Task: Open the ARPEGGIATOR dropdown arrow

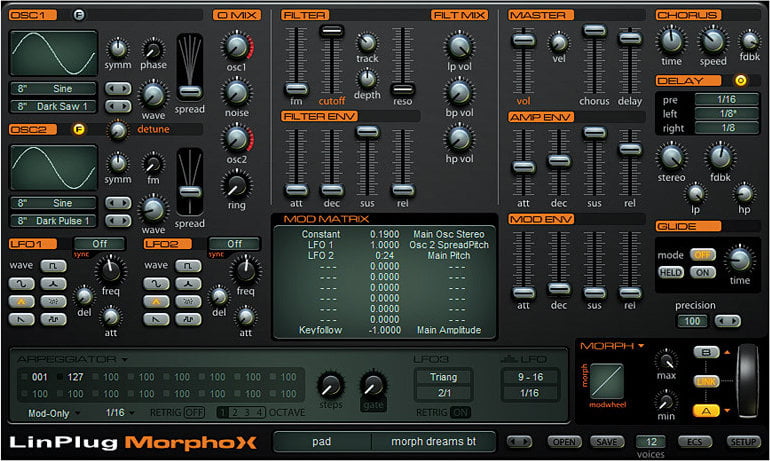Action: pyautogui.click(x=125, y=360)
